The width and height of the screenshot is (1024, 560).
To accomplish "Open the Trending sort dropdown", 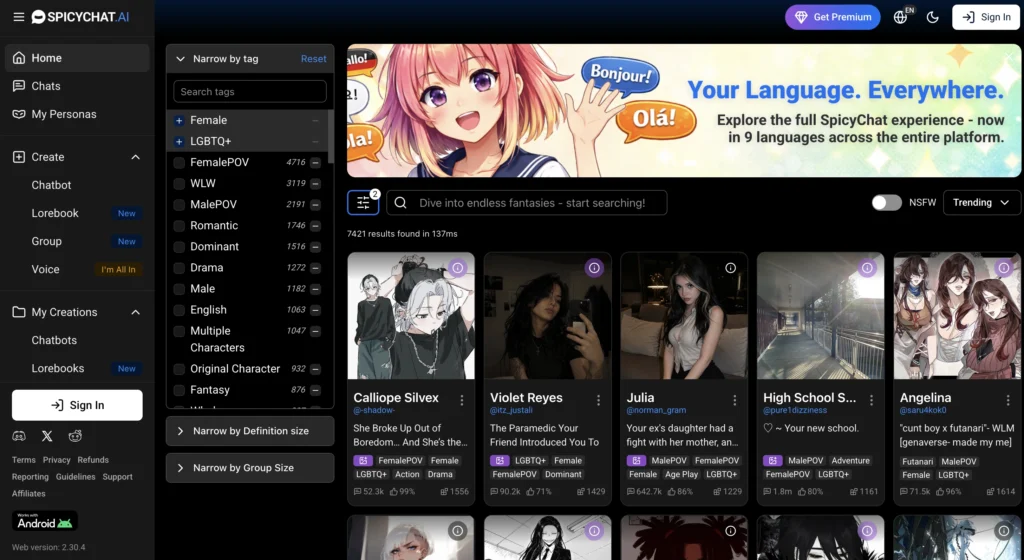I will [982, 202].
